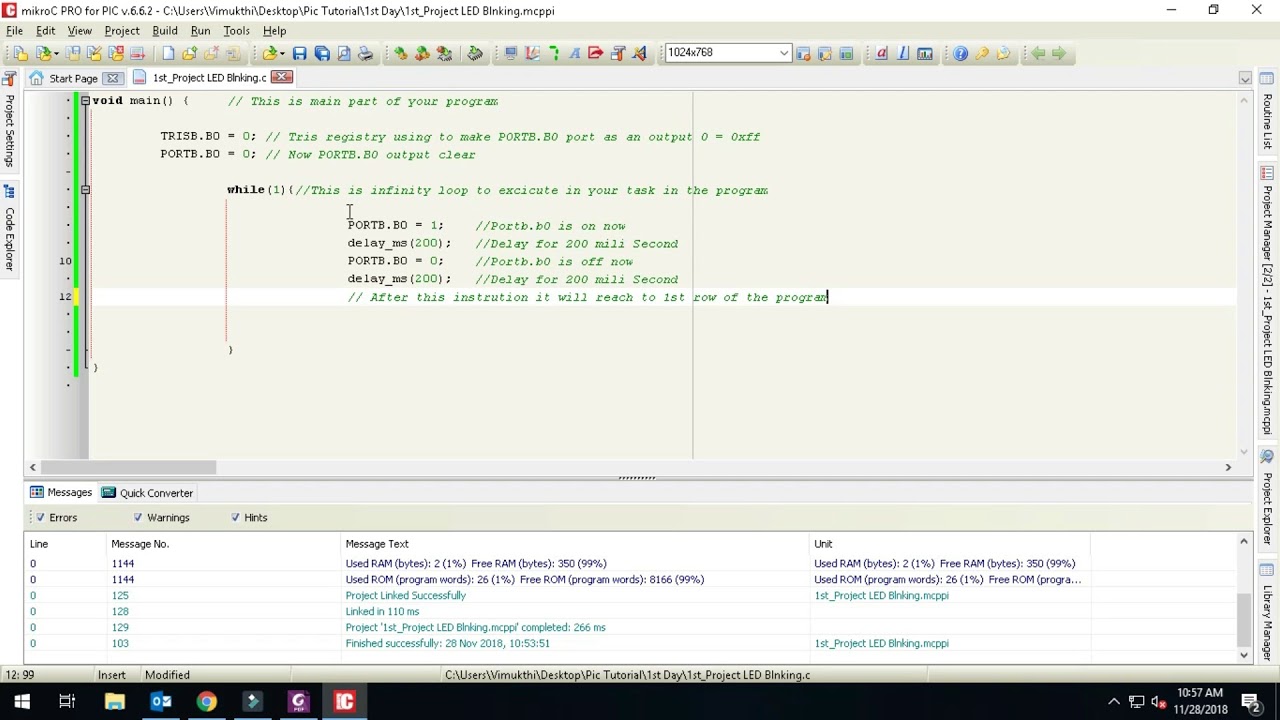Open File Explorer from taskbar
Image resolution: width=1280 pixels, height=720 pixels.
click(114, 701)
